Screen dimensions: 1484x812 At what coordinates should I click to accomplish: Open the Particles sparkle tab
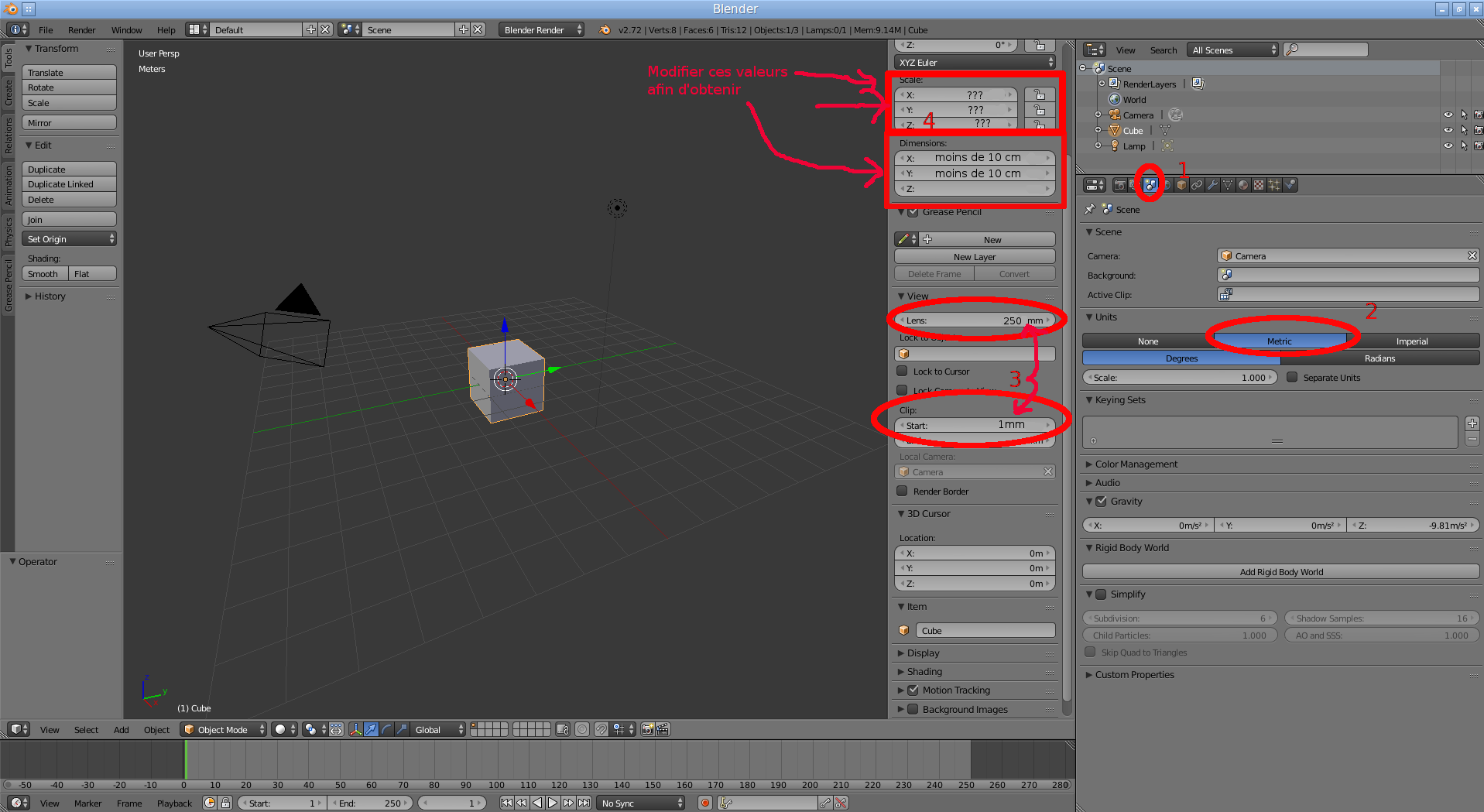point(1274,185)
